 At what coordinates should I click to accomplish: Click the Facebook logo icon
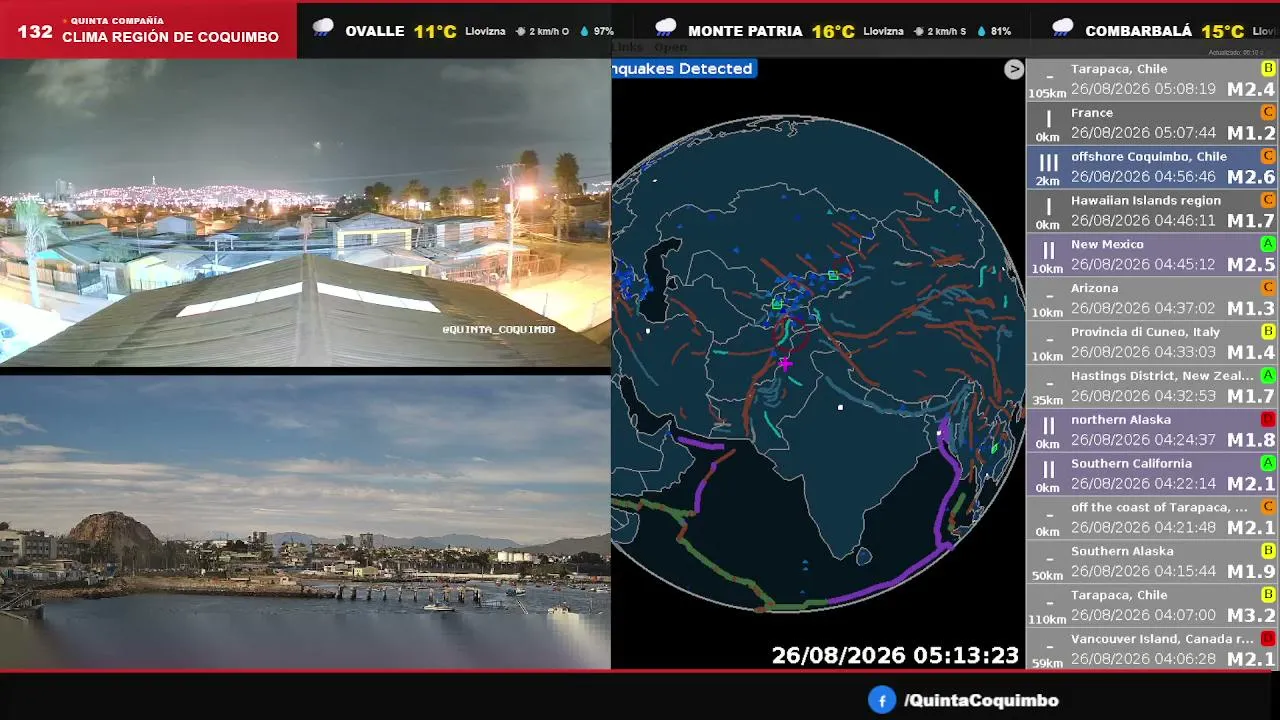[x=881, y=700]
